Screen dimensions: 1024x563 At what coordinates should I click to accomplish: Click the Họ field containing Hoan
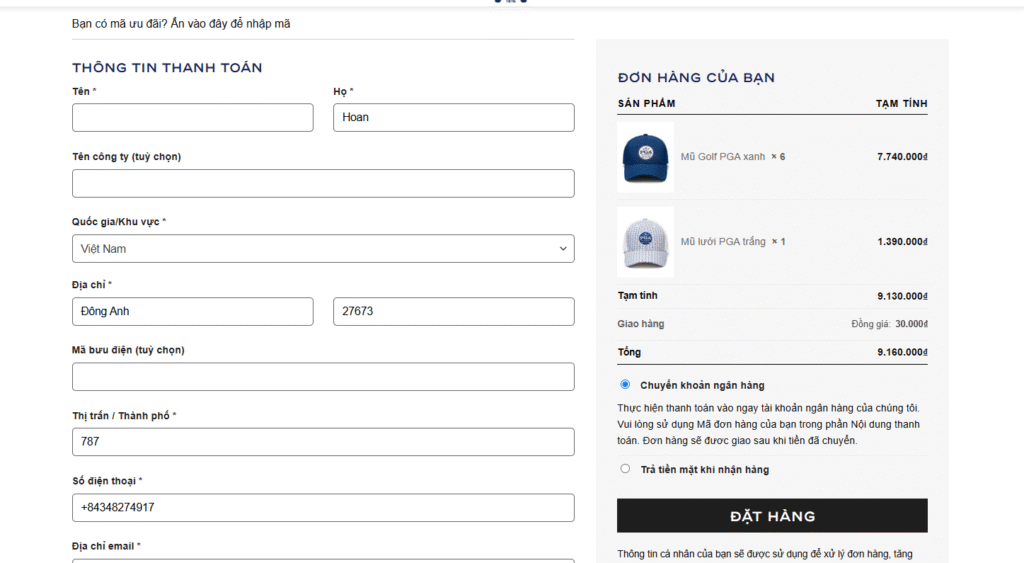click(453, 117)
